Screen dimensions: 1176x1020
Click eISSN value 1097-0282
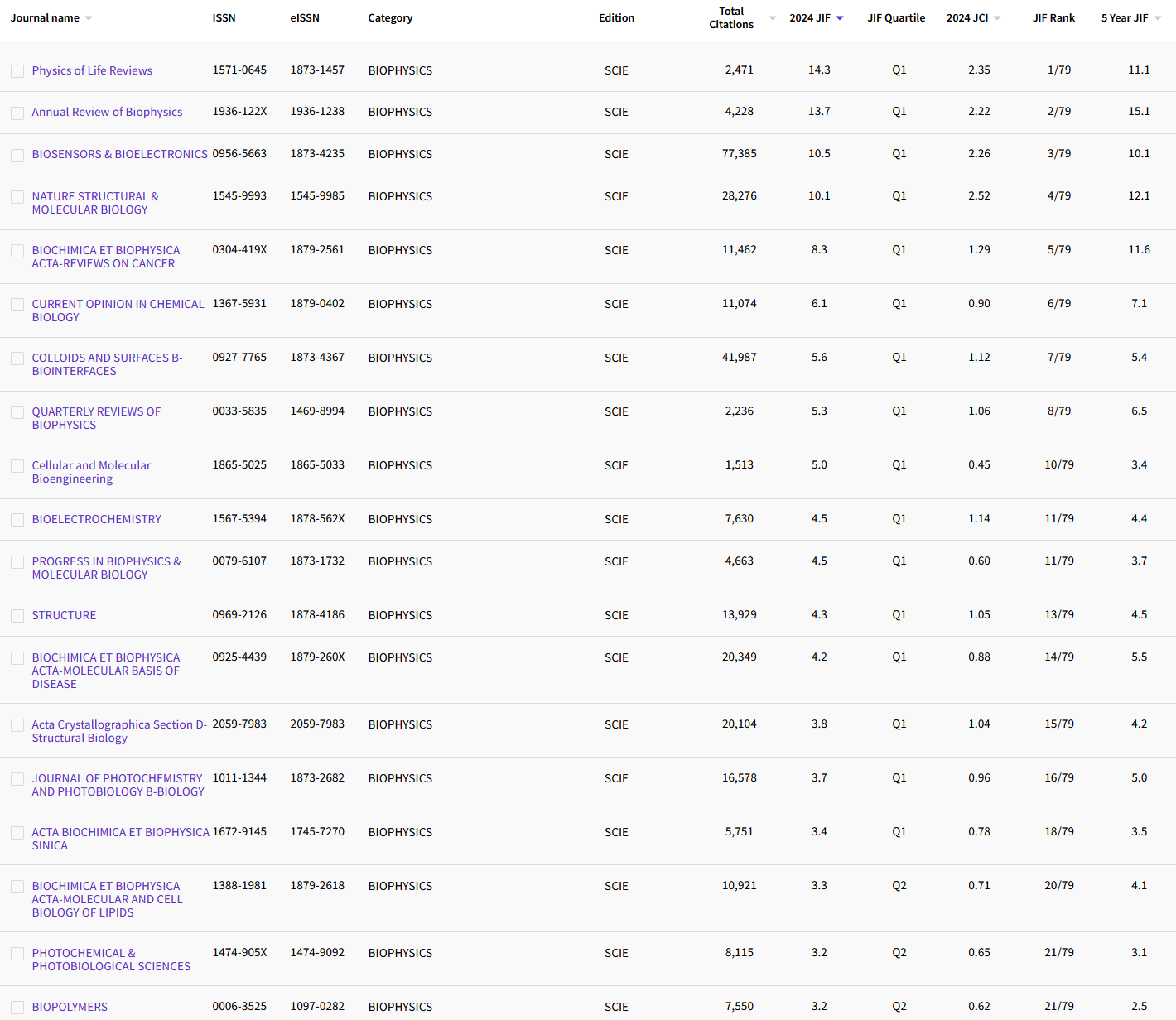pos(317,1006)
